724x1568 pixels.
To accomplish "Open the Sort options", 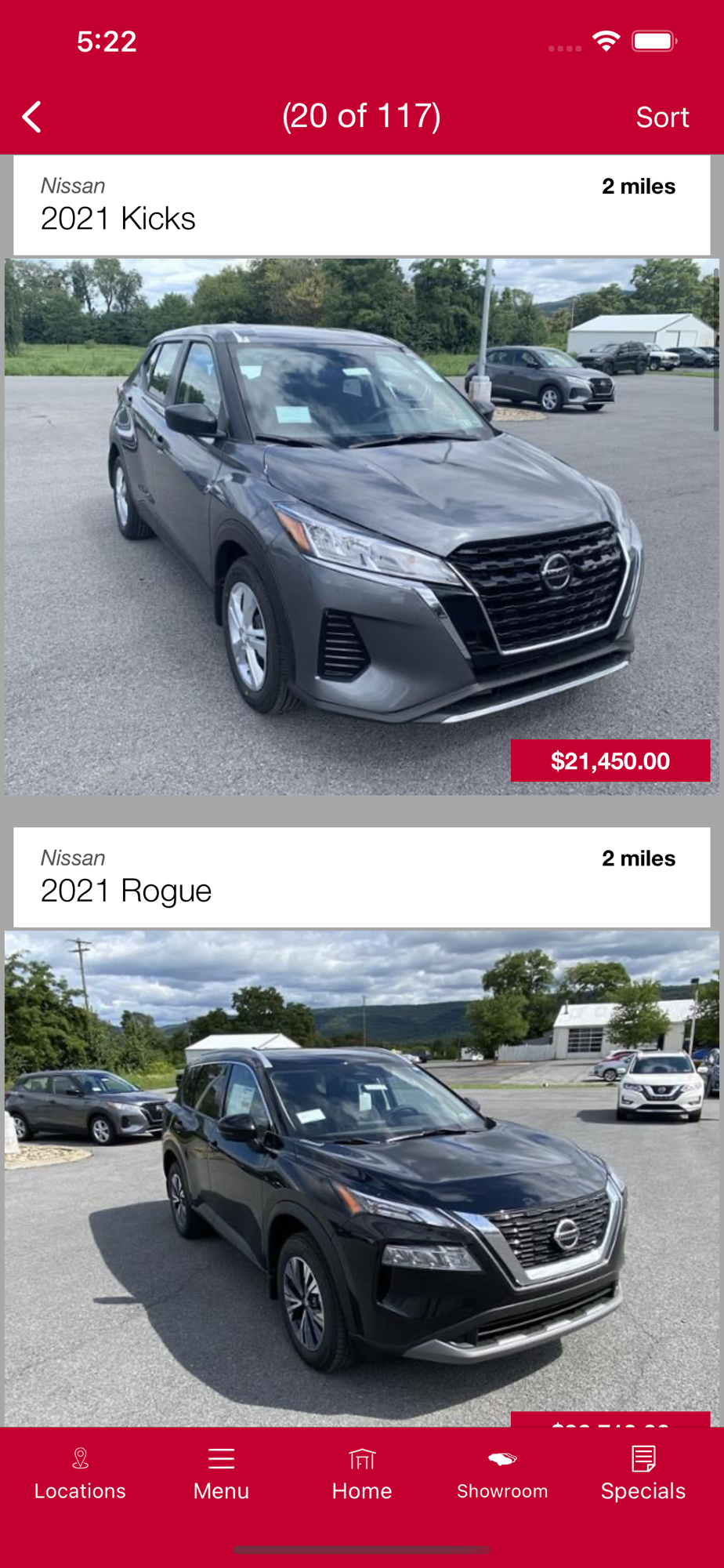I will (662, 117).
